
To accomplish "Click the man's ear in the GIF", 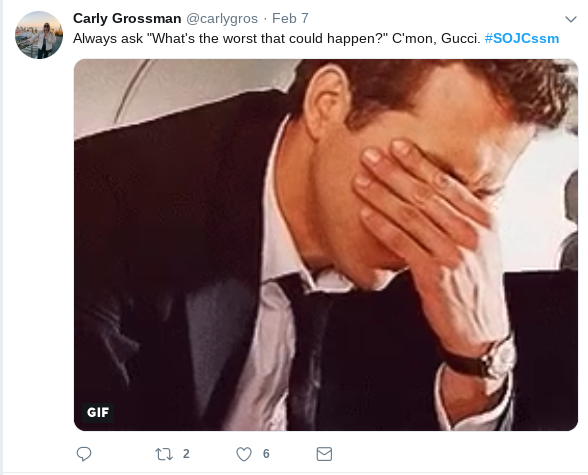I will click(x=326, y=101).
